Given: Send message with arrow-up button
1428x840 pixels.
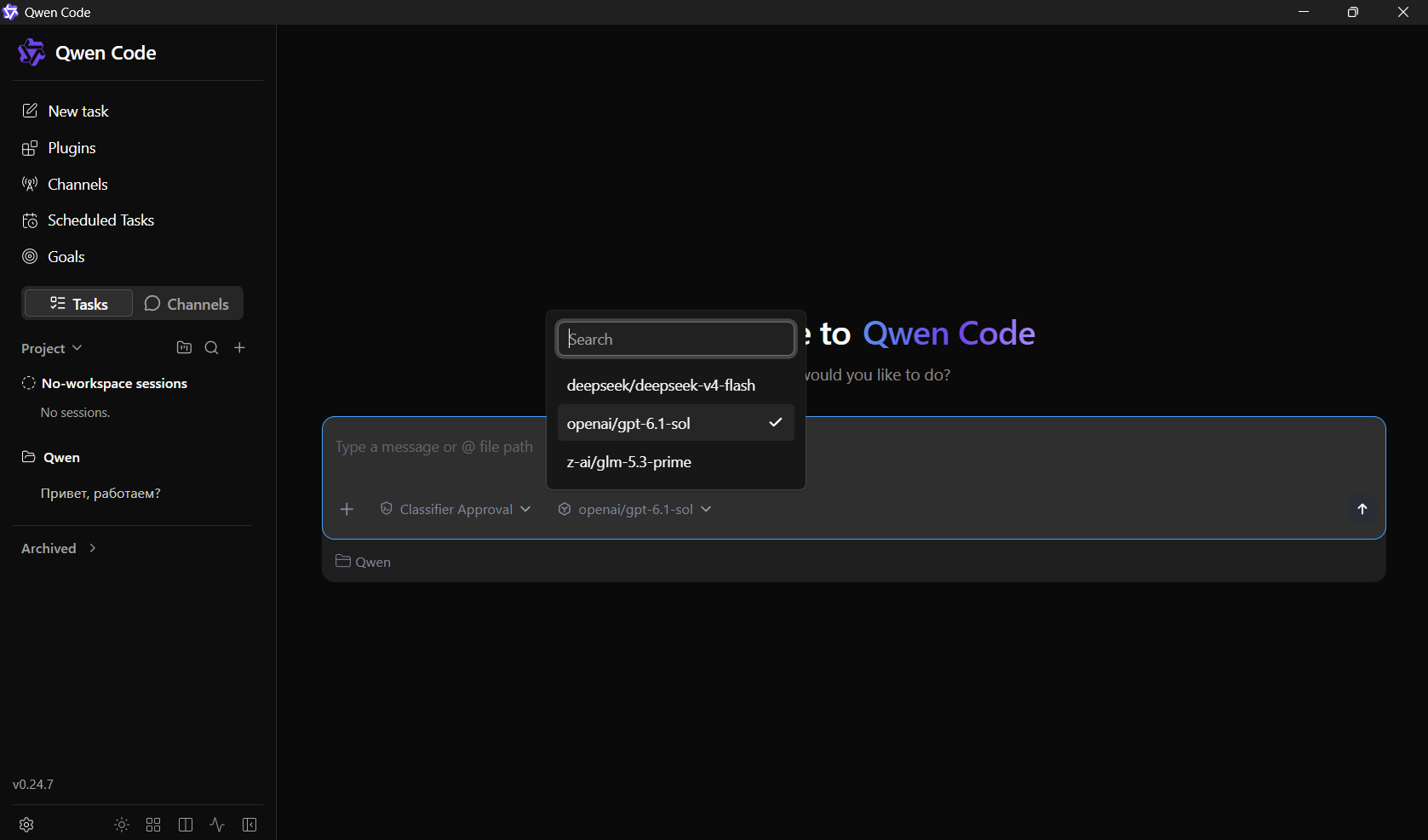Looking at the screenshot, I should (1362, 509).
